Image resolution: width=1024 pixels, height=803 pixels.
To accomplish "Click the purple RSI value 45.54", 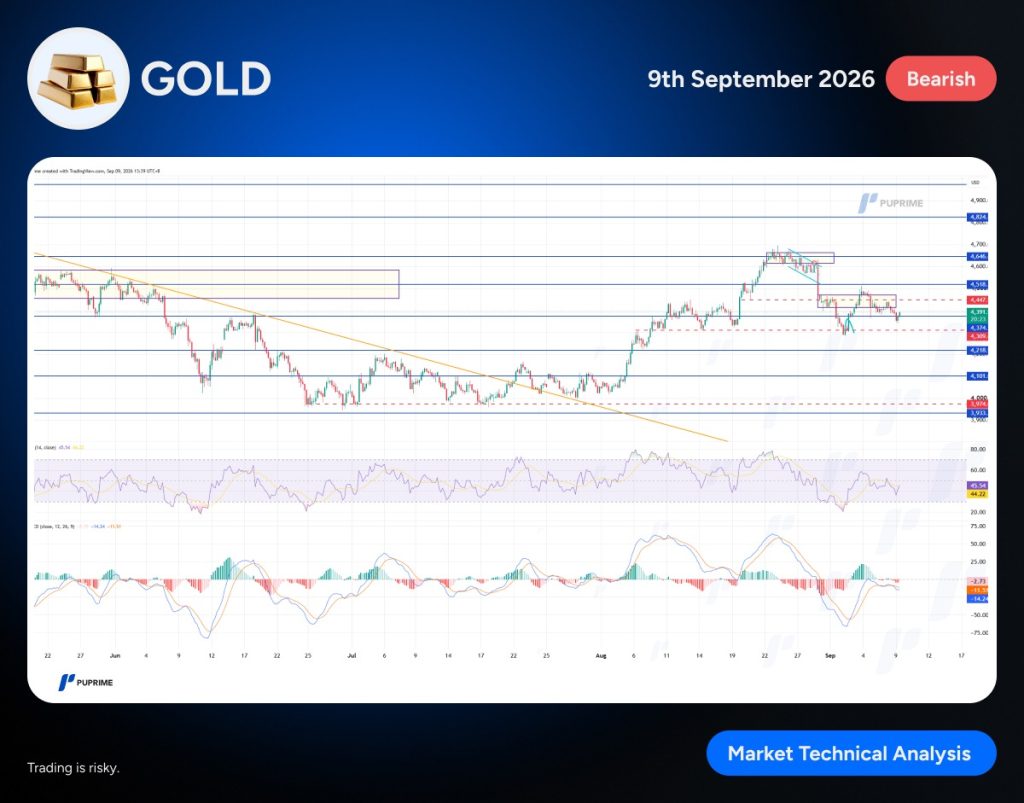I will click(978, 486).
